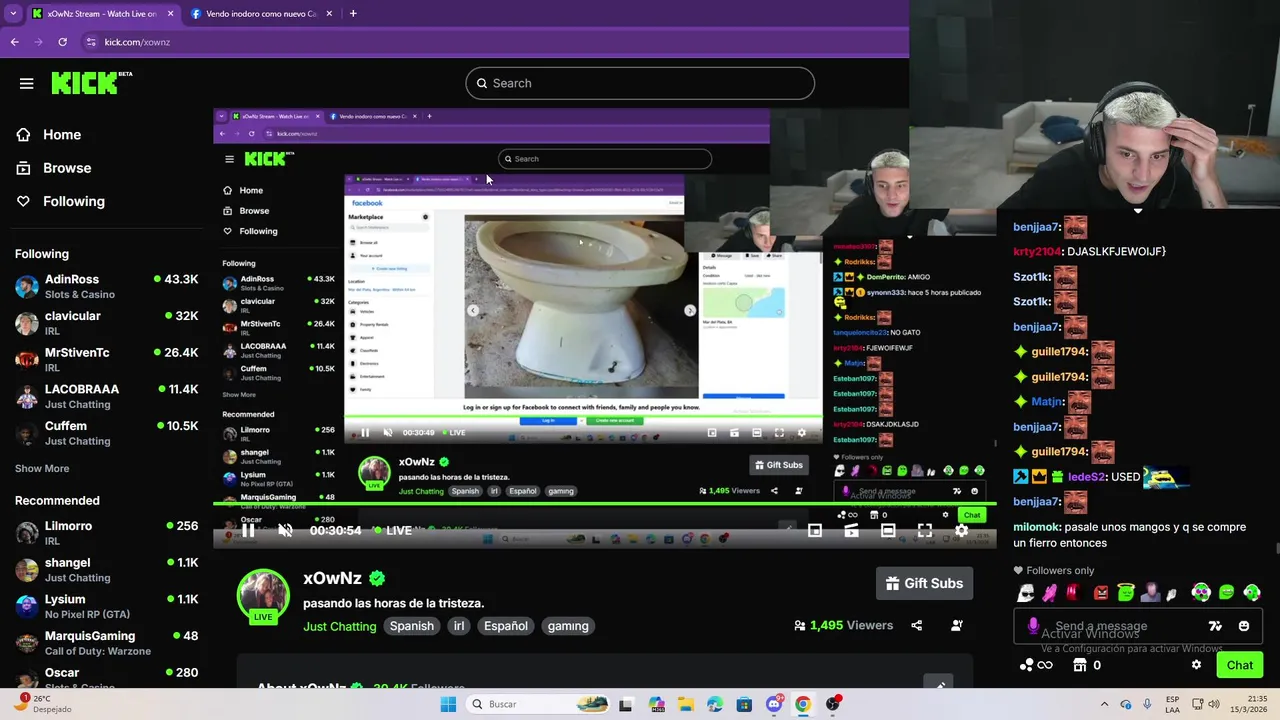Image resolution: width=1280 pixels, height=720 pixels.
Task: Click the Kick search field
Action: (640, 83)
